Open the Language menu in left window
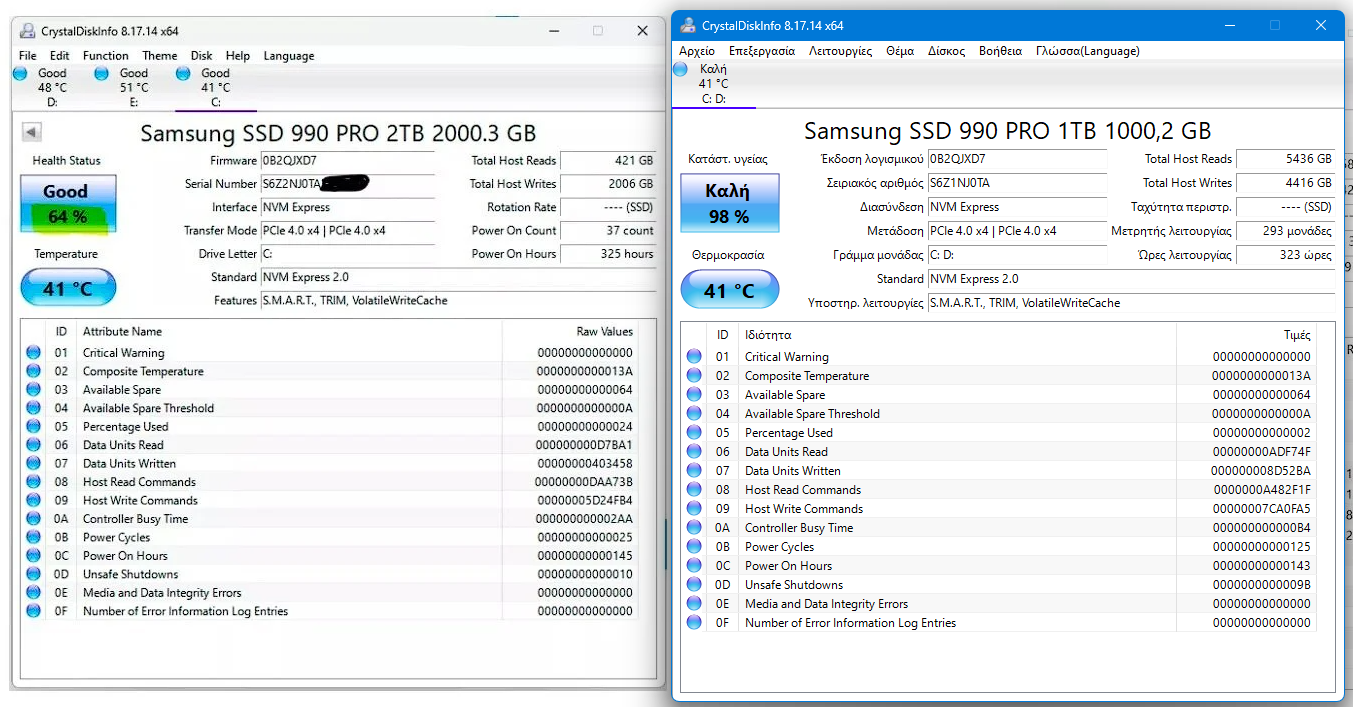Viewport: 1353px width, 707px height. [x=289, y=56]
